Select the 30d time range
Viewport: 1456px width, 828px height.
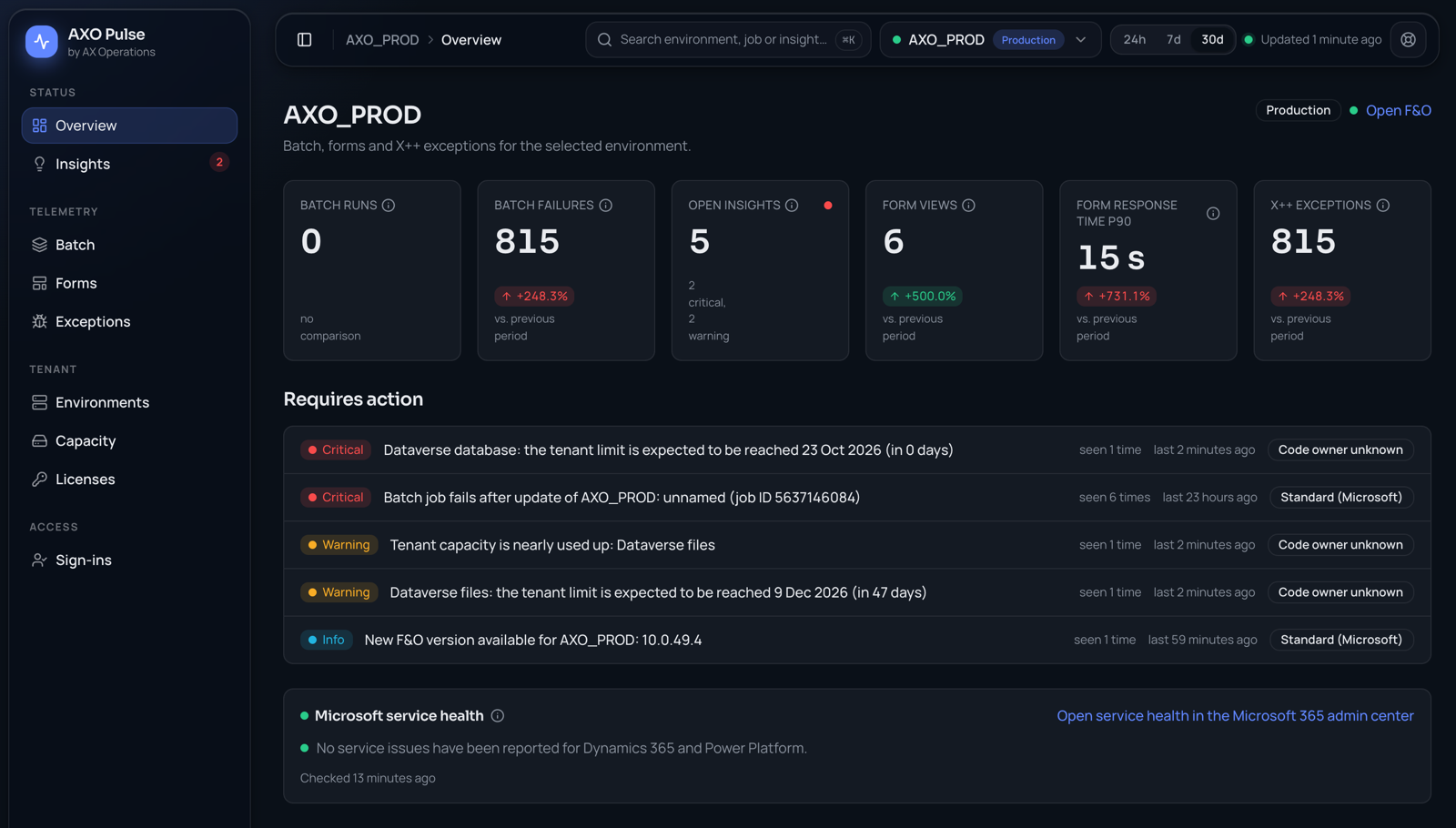pyautogui.click(x=1212, y=40)
